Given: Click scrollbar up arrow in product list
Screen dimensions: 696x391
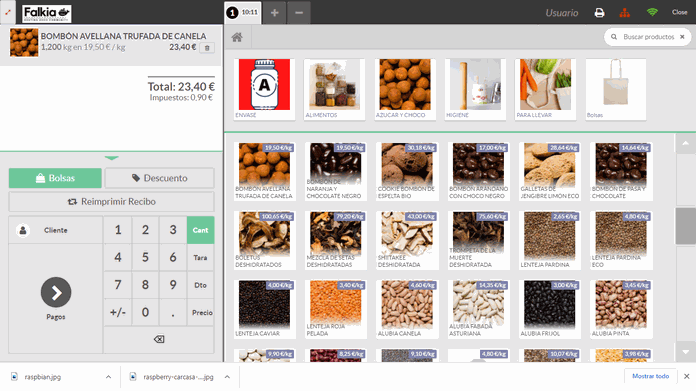Looking at the screenshot, I should tap(685, 143).
